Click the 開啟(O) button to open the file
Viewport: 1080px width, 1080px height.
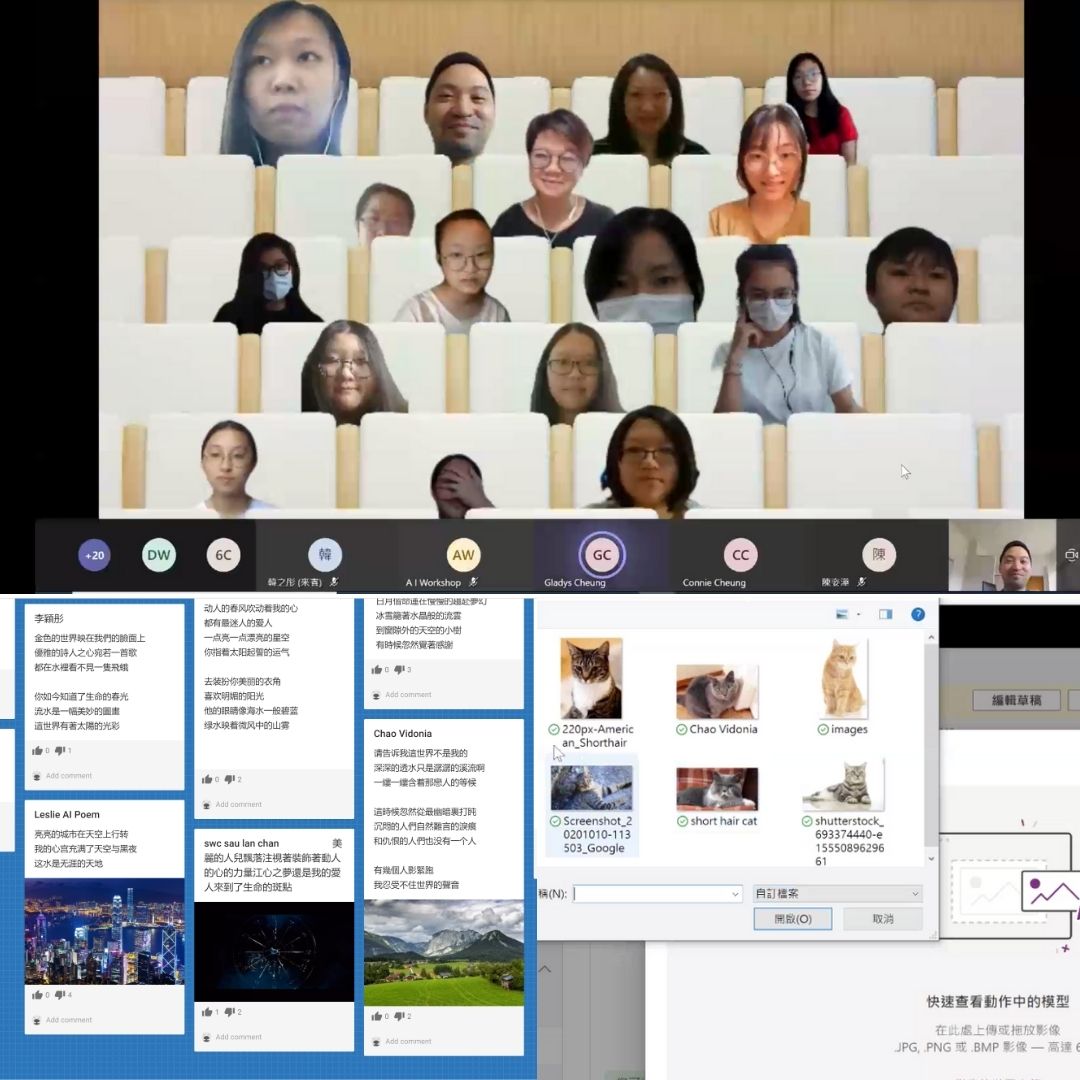(793, 918)
